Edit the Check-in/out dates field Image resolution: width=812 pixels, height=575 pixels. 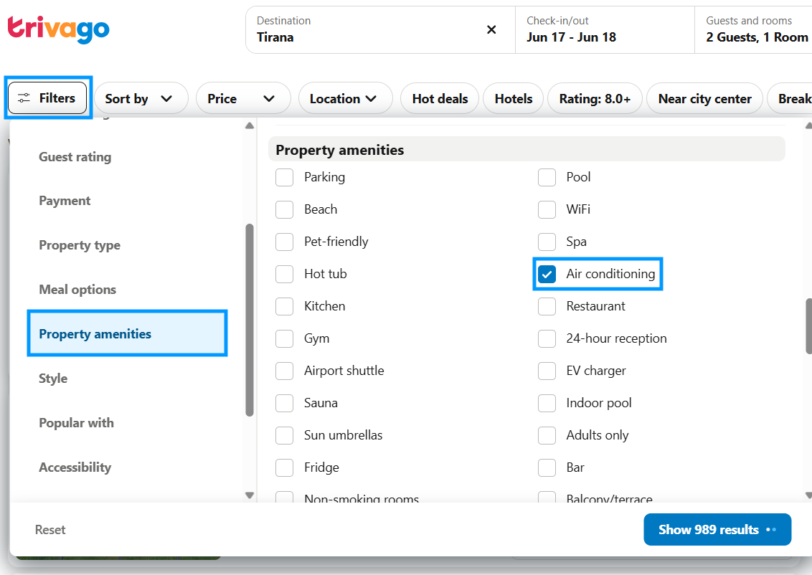point(604,30)
